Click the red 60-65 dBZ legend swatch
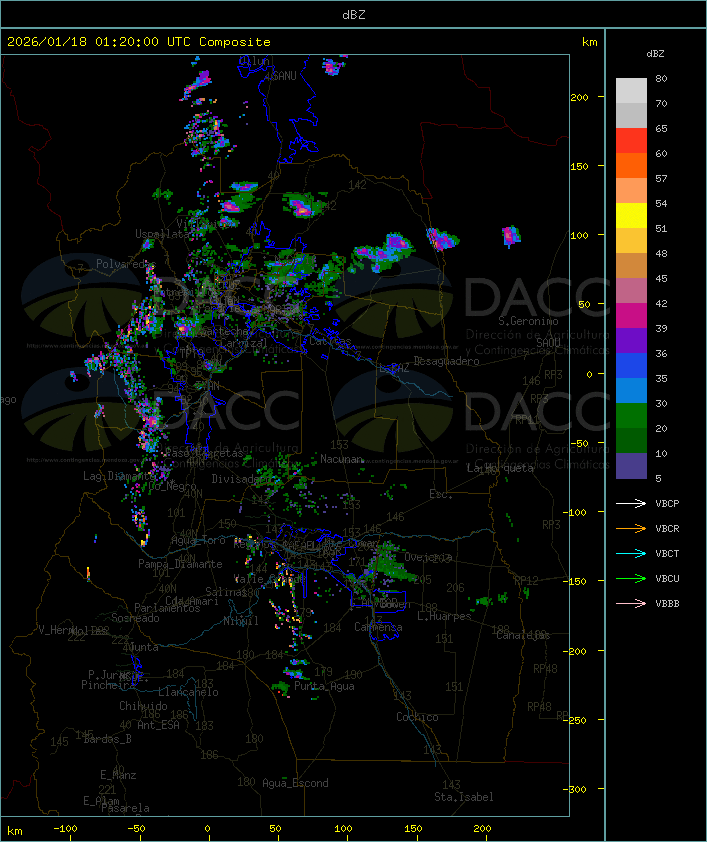 coord(631,141)
